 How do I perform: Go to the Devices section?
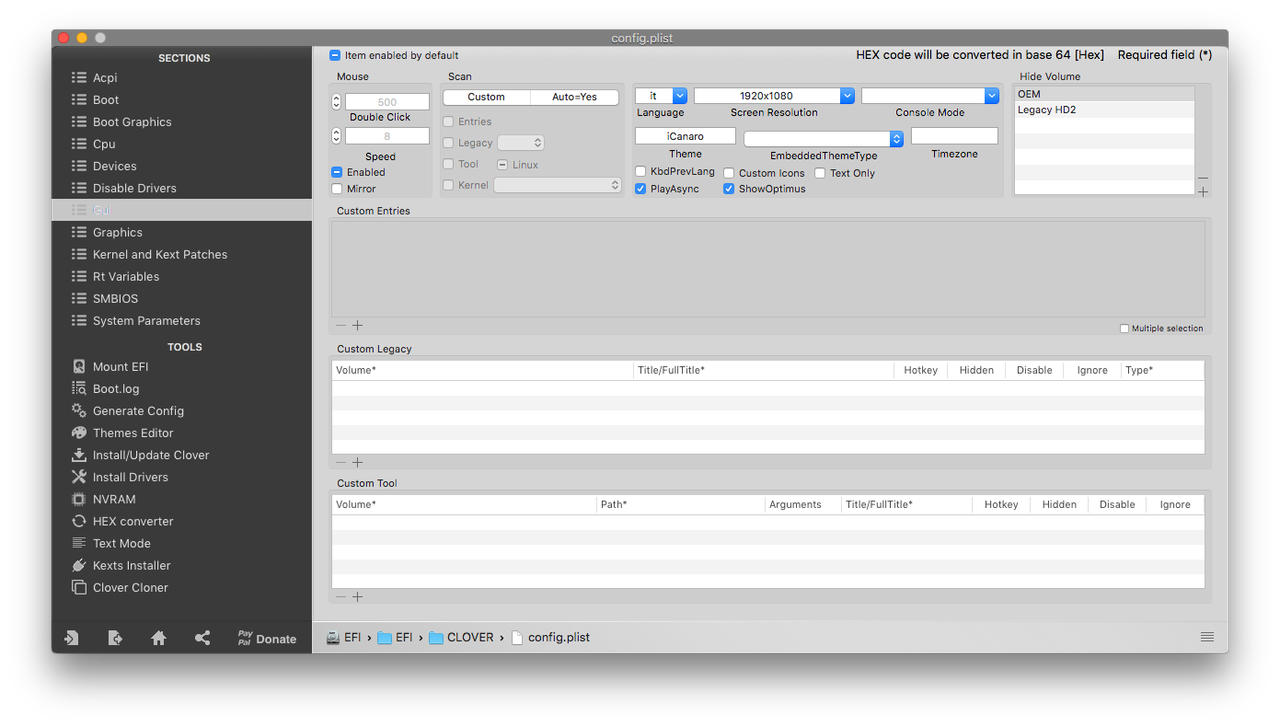click(x=115, y=166)
